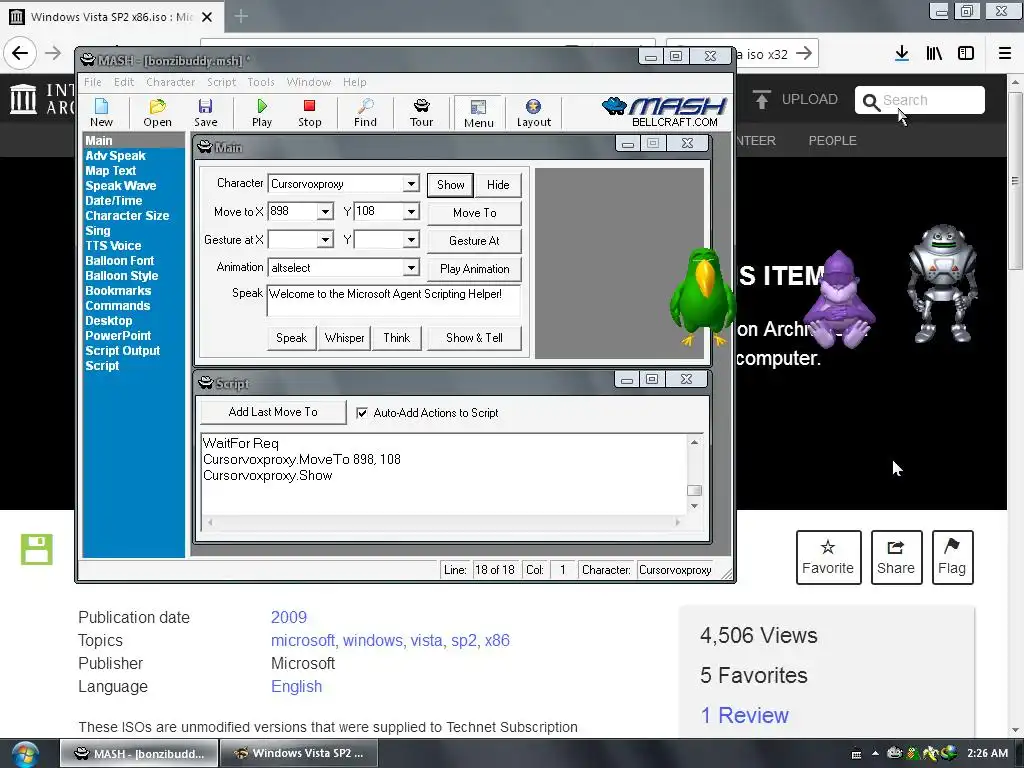1024x768 pixels.
Task: Open the Script menu
Action: (x=221, y=82)
